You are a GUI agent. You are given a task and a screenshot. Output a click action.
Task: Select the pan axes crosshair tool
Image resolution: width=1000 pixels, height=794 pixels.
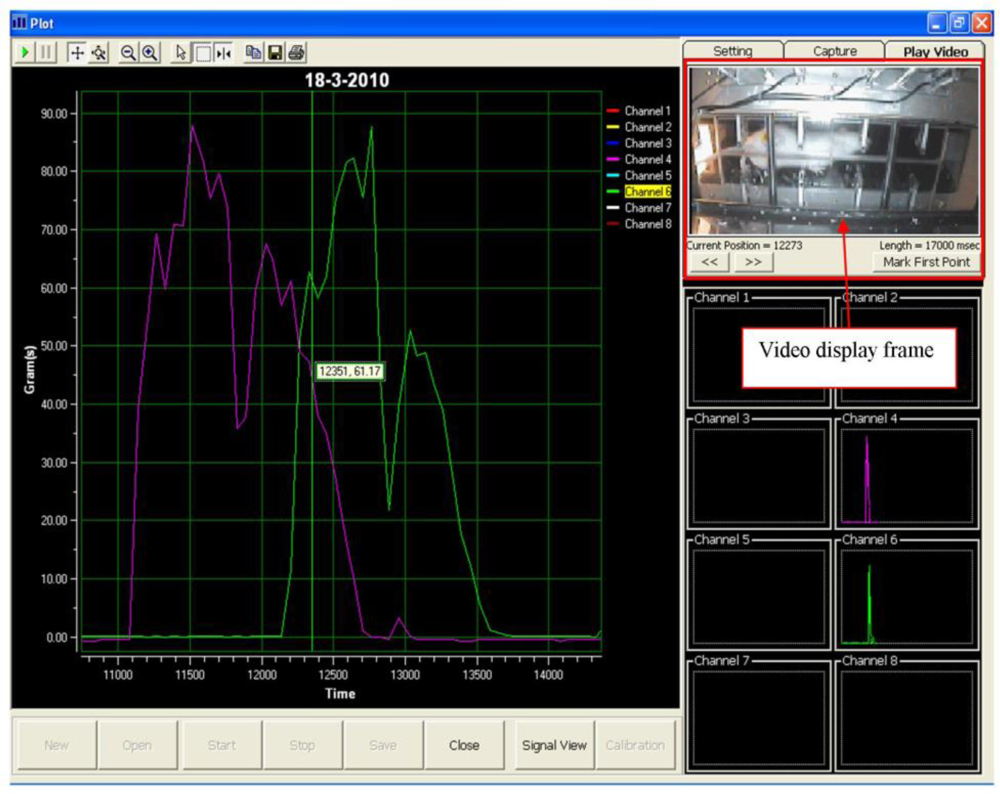click(77, 53)
